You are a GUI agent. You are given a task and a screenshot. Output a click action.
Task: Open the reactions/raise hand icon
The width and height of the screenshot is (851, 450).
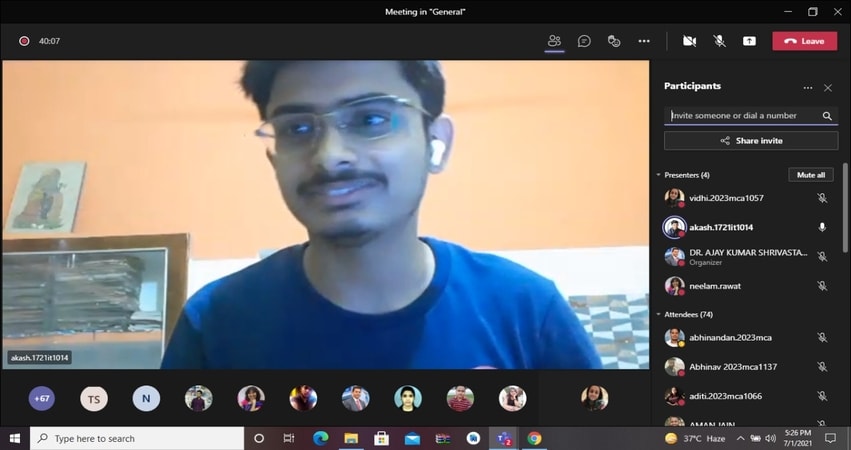614,41
